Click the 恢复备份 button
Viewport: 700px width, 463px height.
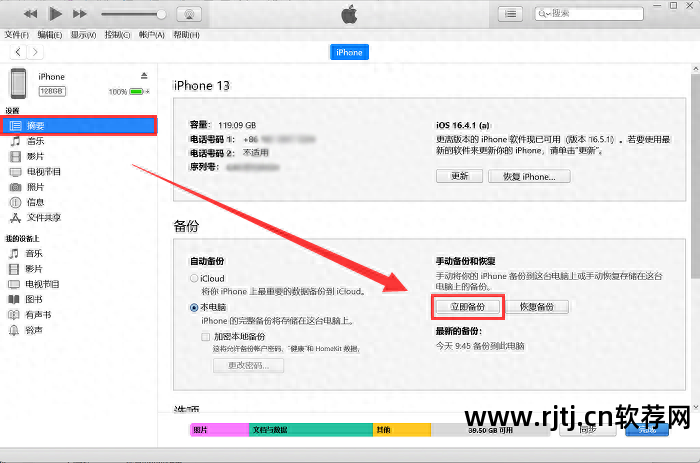(x=537, y=307)
